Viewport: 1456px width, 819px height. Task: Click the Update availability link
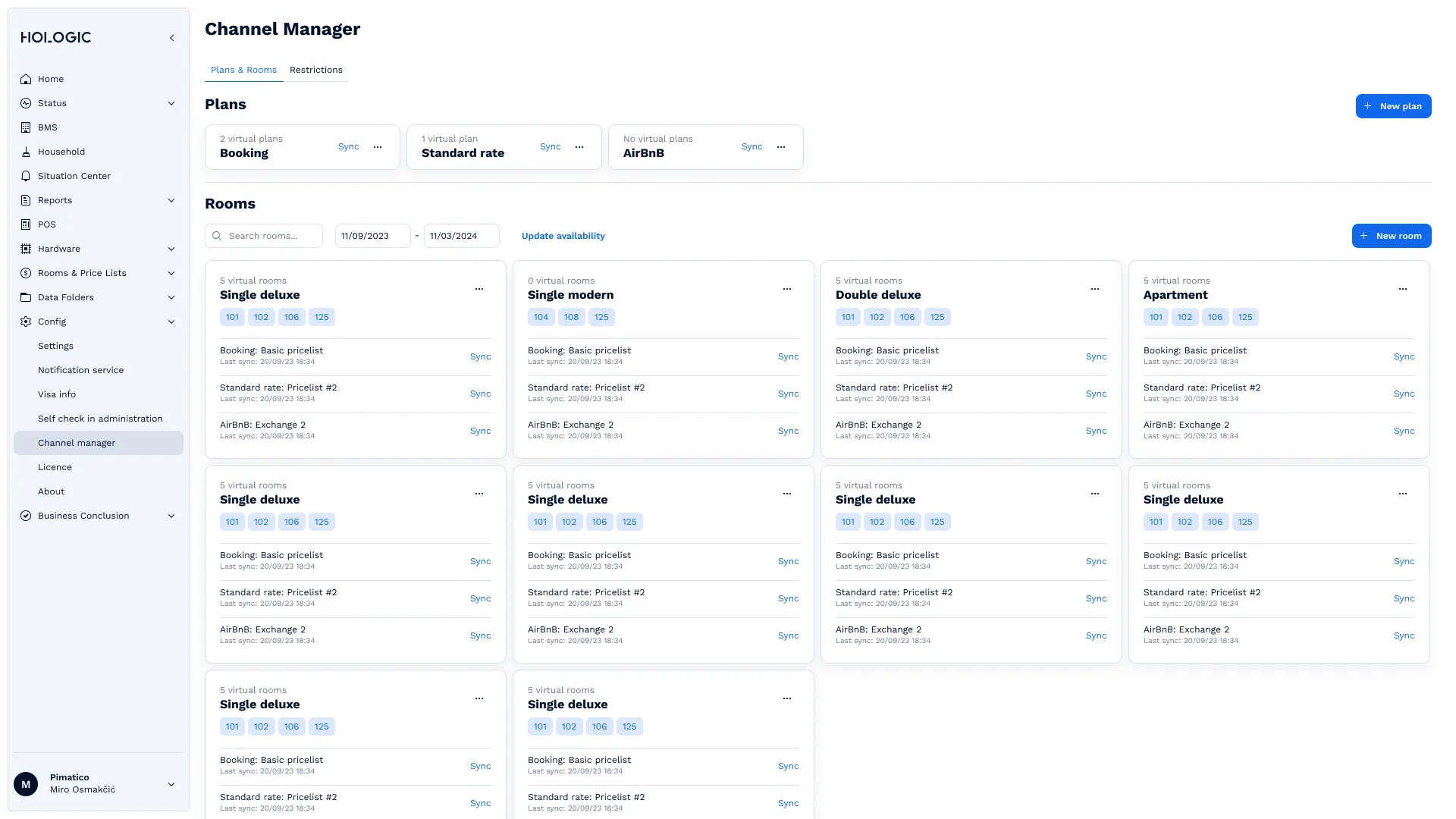coord(563,236)
